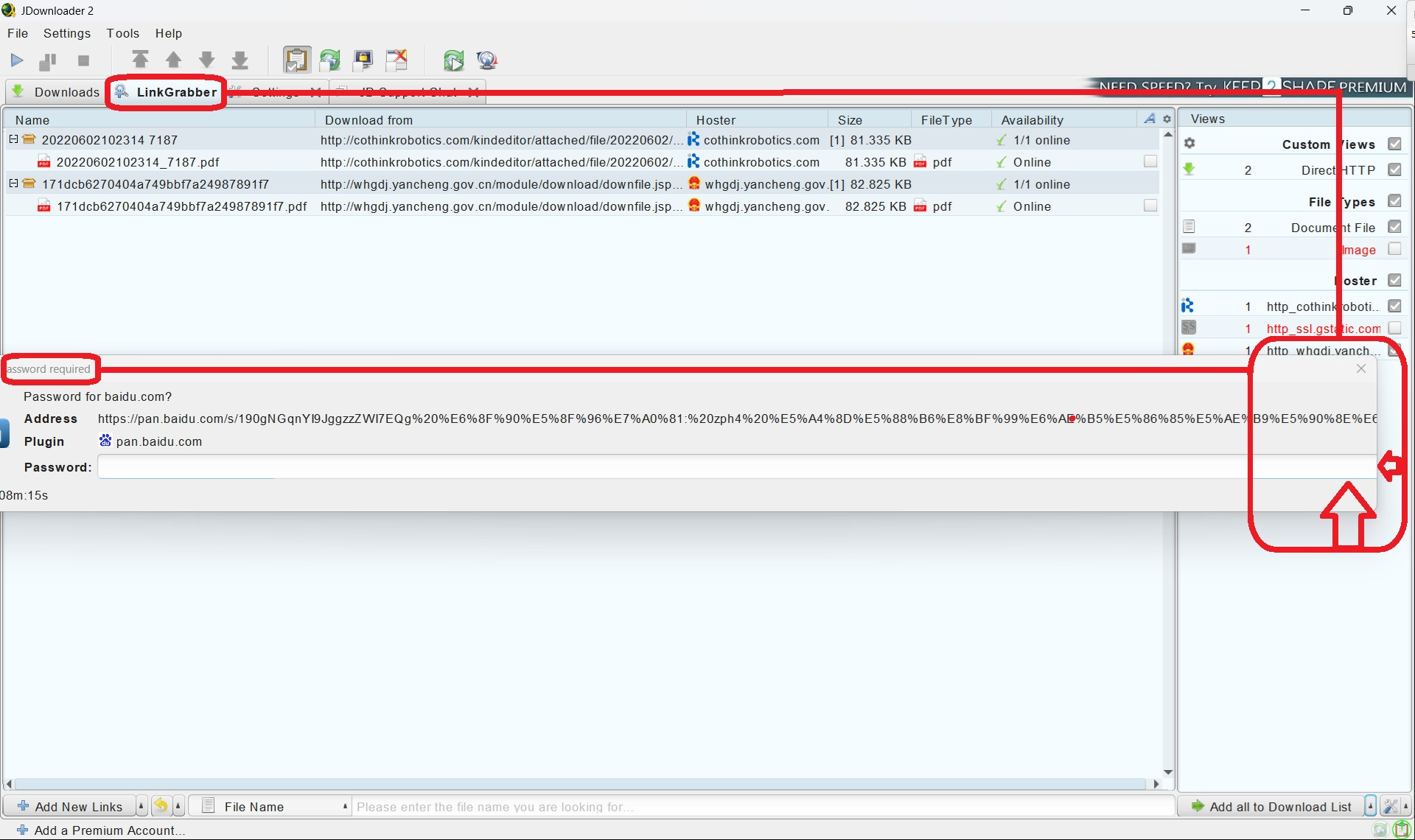Image resolution: width=1415 pixels, height=840 pixels.
Task: Click the auto reconnect toggle icon
Action: (330, 60)
